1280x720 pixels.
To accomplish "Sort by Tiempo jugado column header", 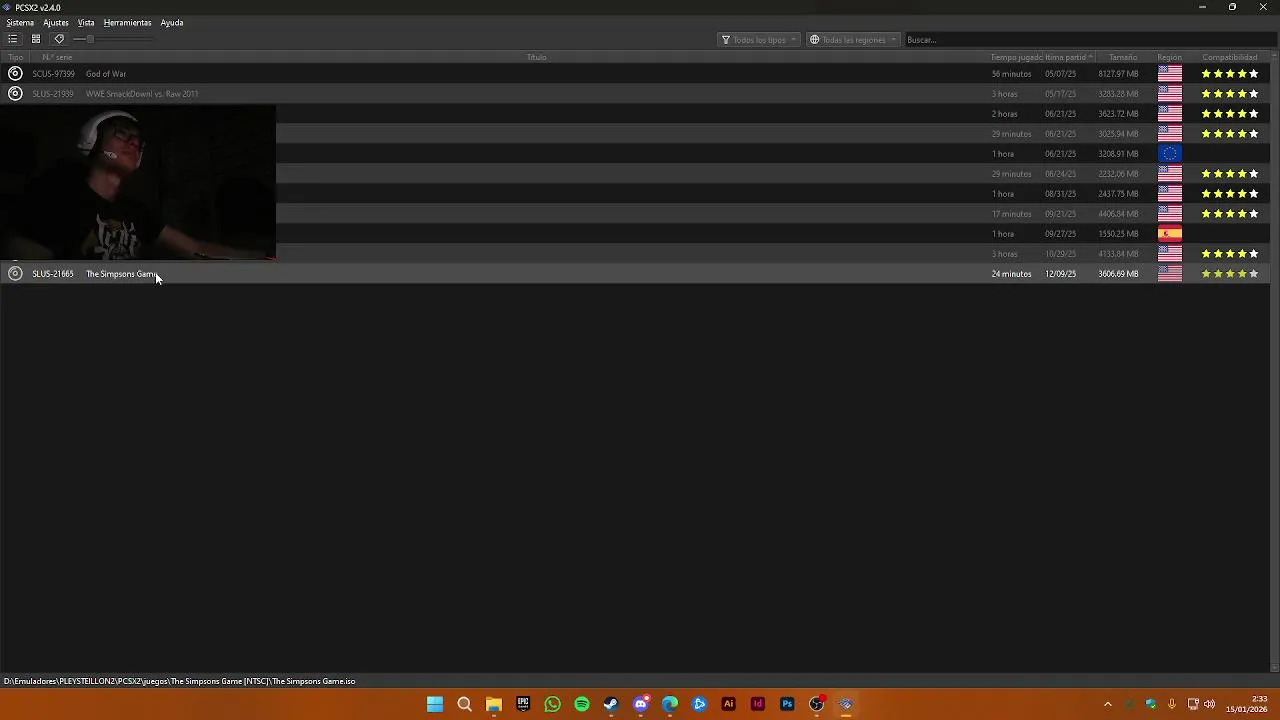I will tap(1016, 57).
